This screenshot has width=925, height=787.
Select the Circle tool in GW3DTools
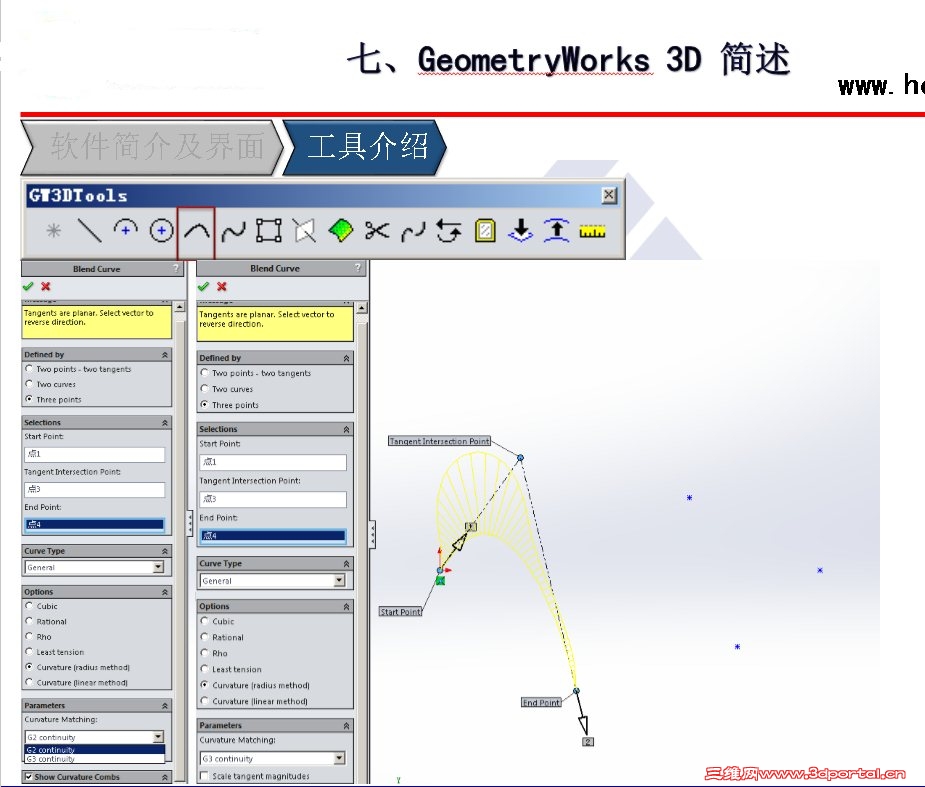pyautogui.click(x=161, y=231)
